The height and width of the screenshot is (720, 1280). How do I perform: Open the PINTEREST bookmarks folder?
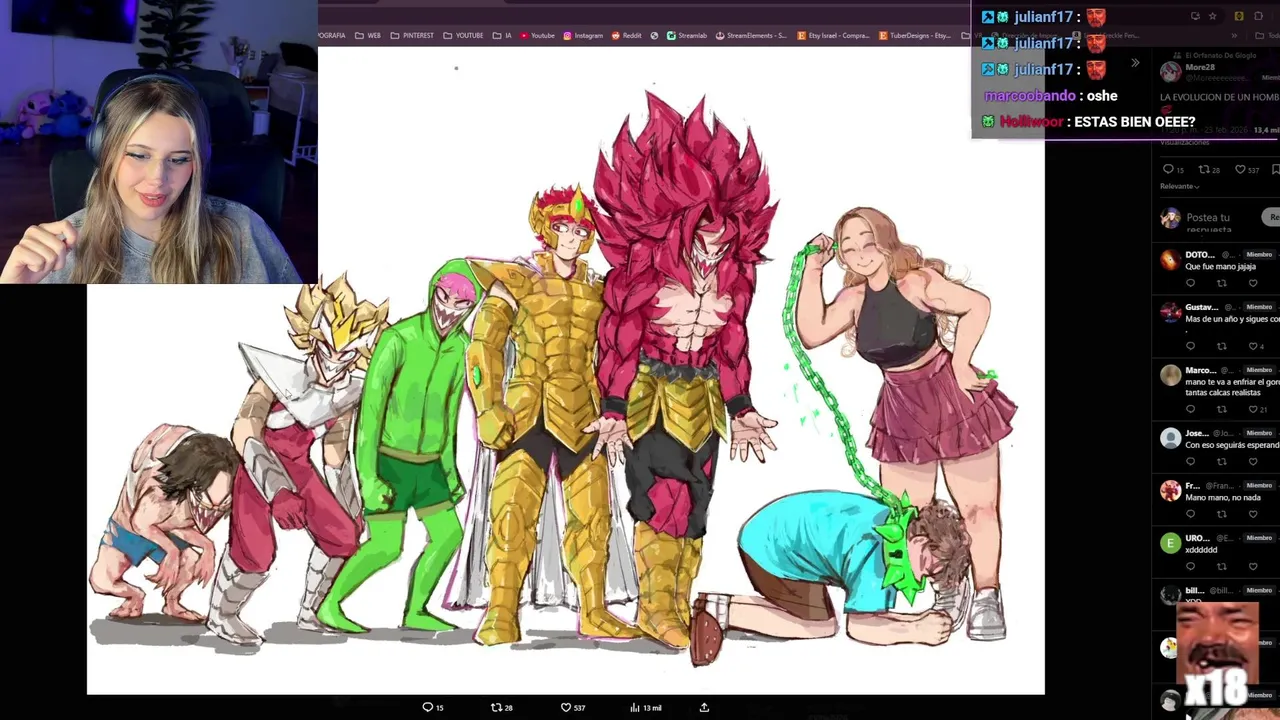point(412,36)
